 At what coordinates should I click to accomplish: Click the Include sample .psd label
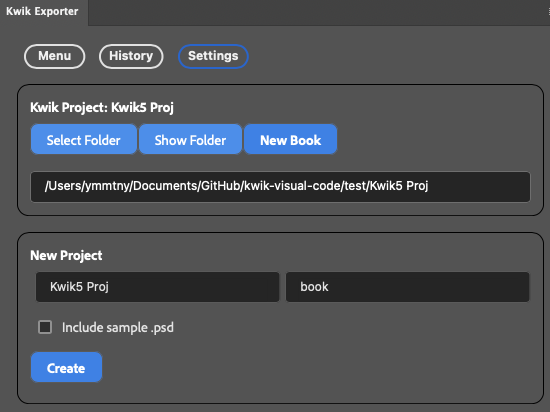[x=118, y=327]
